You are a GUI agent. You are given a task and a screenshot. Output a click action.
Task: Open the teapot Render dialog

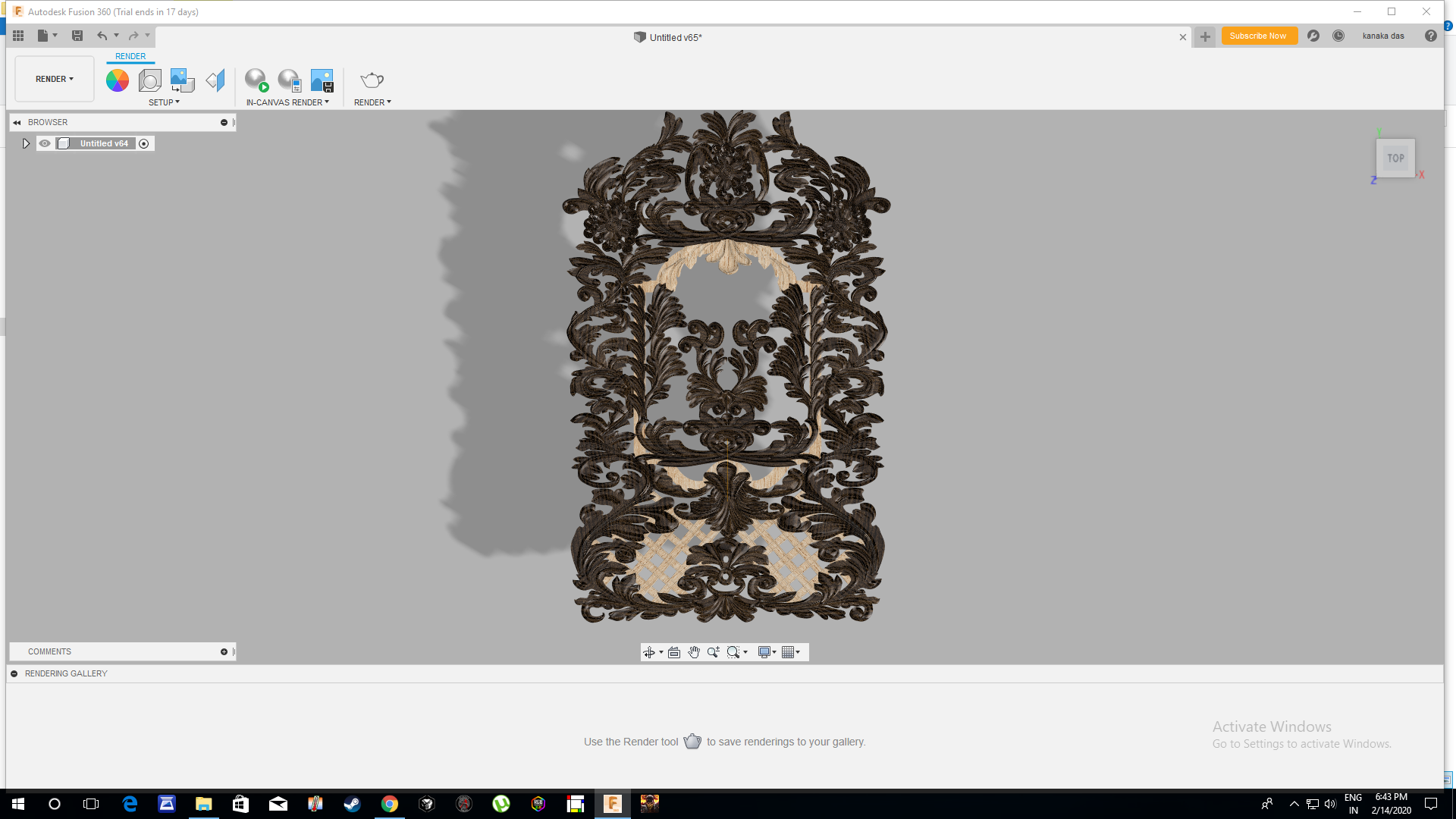pyautogui.click(x=372, y=79)
